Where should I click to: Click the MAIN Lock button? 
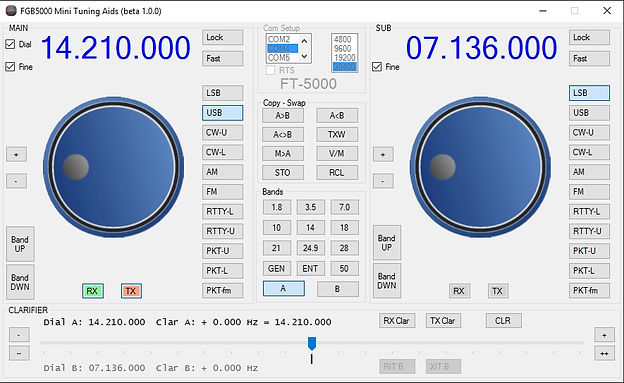(x=222, y=37)
